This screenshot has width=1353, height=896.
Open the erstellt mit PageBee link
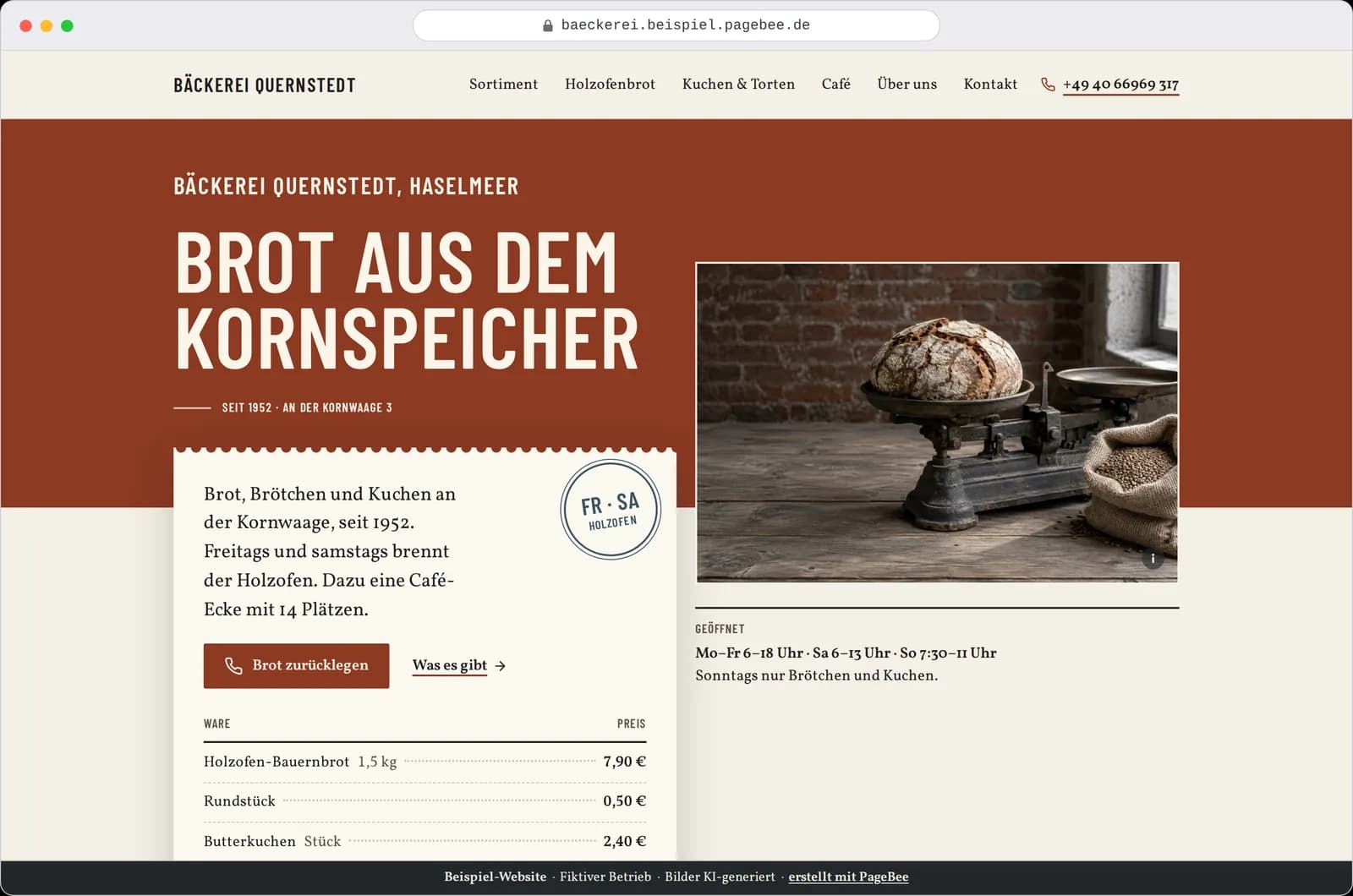pos(848,877)
